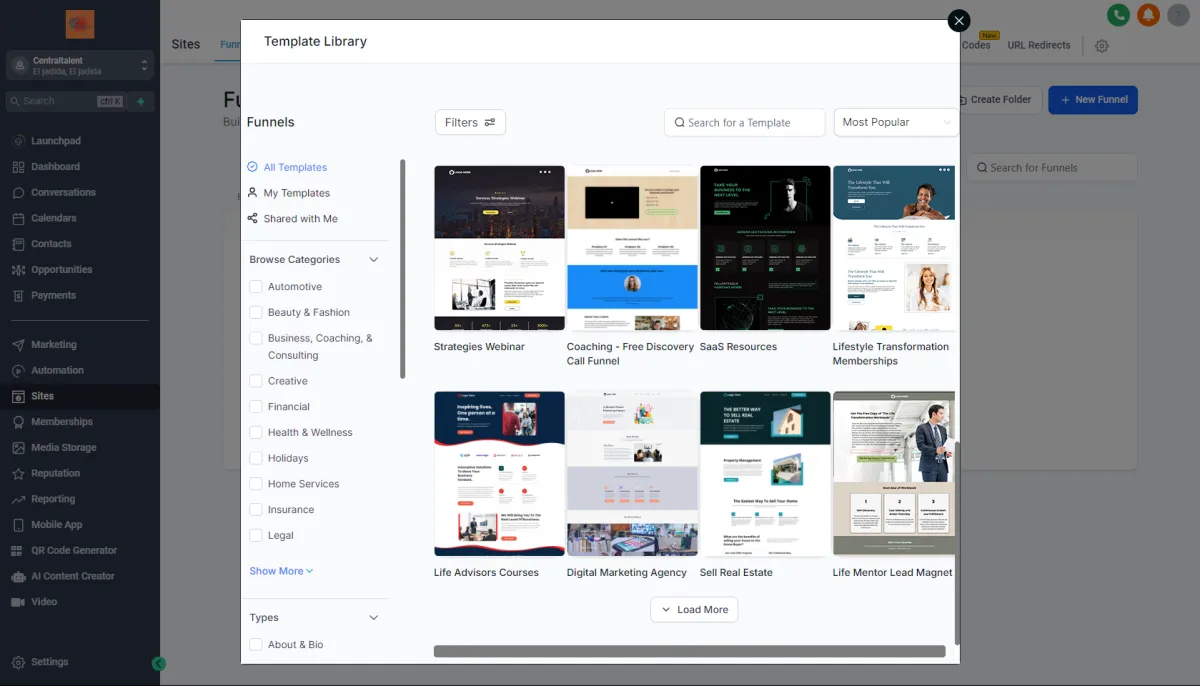Image resolution: width=1200 pixels, height=686 pixels.
Task: Open Media Storage icon in sidebar
Action: pyautogui.click(x=19, y=448)
